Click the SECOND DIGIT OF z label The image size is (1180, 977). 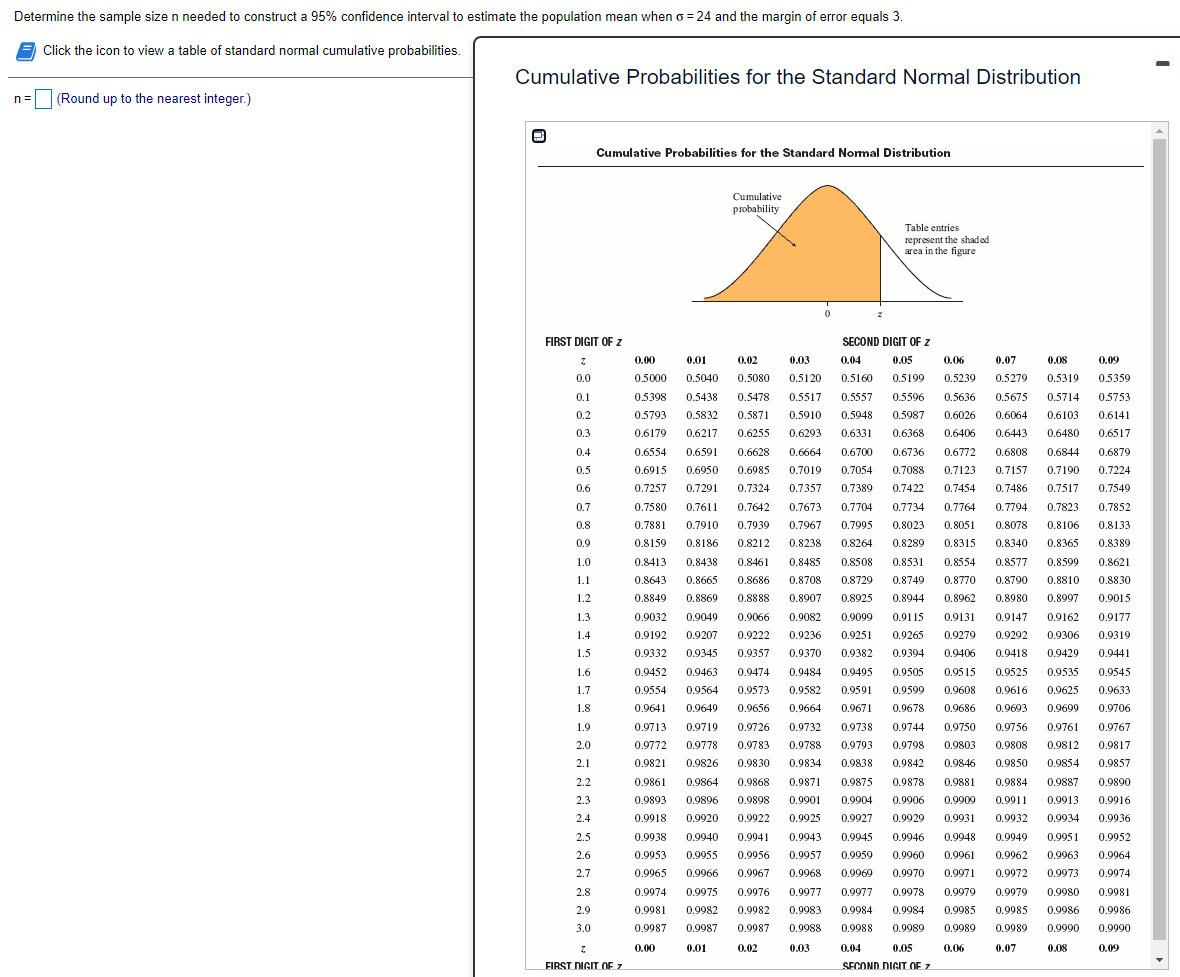pos(886,341)
